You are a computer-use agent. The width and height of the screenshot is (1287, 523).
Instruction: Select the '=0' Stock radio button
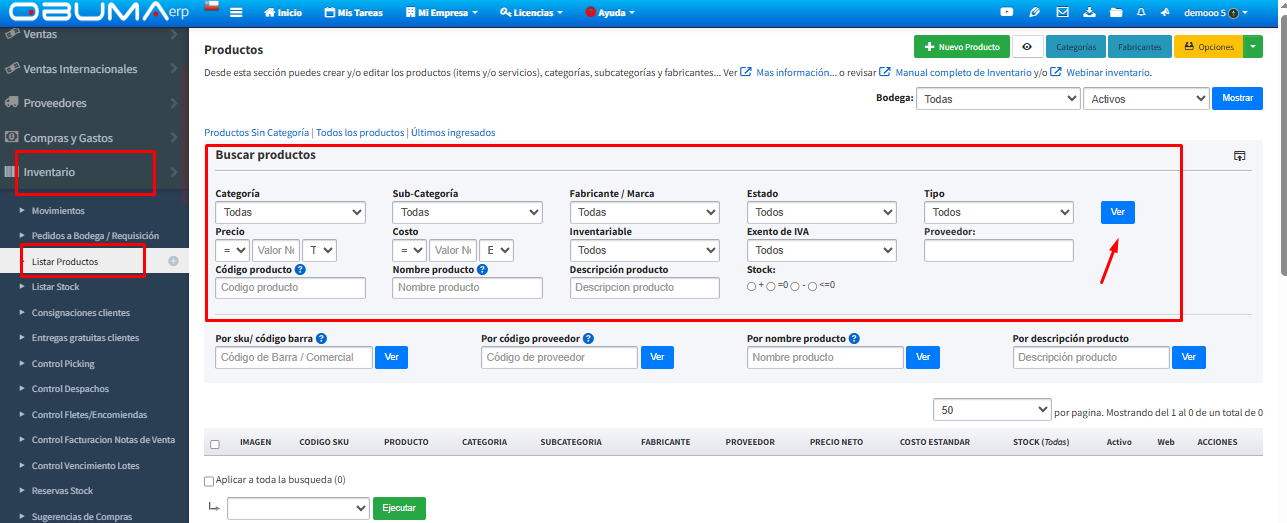click(771, 286)
